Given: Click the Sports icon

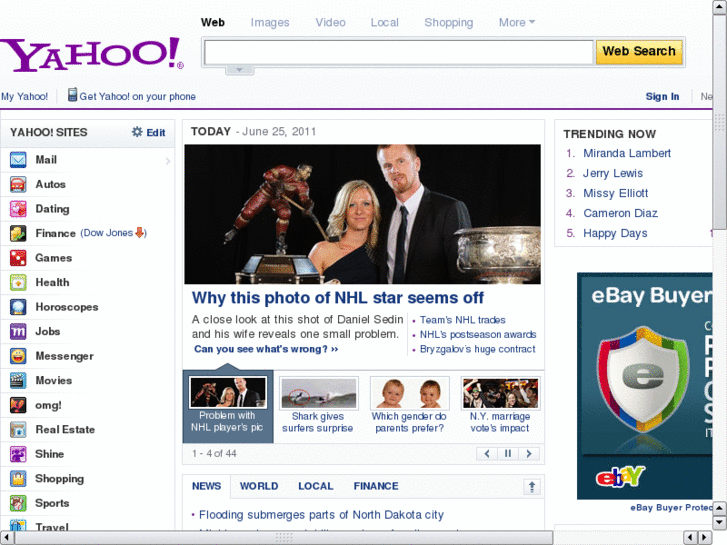Looking at the screenshot, I should point(18,503).
